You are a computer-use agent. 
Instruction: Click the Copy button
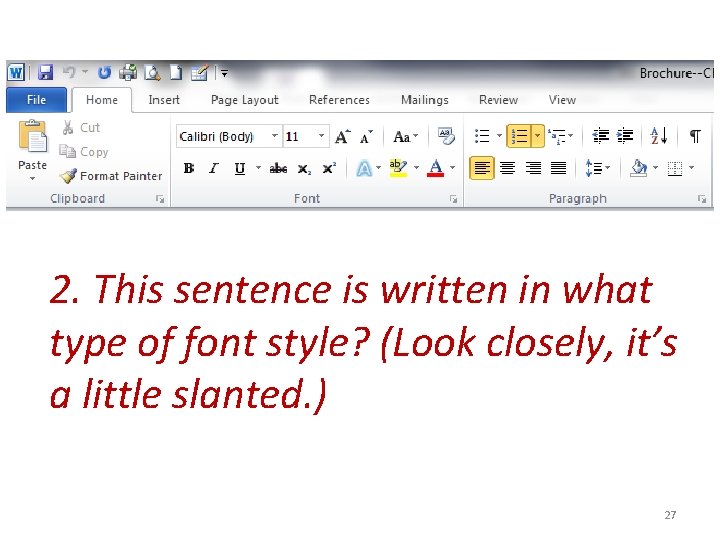tap(84, 152)
